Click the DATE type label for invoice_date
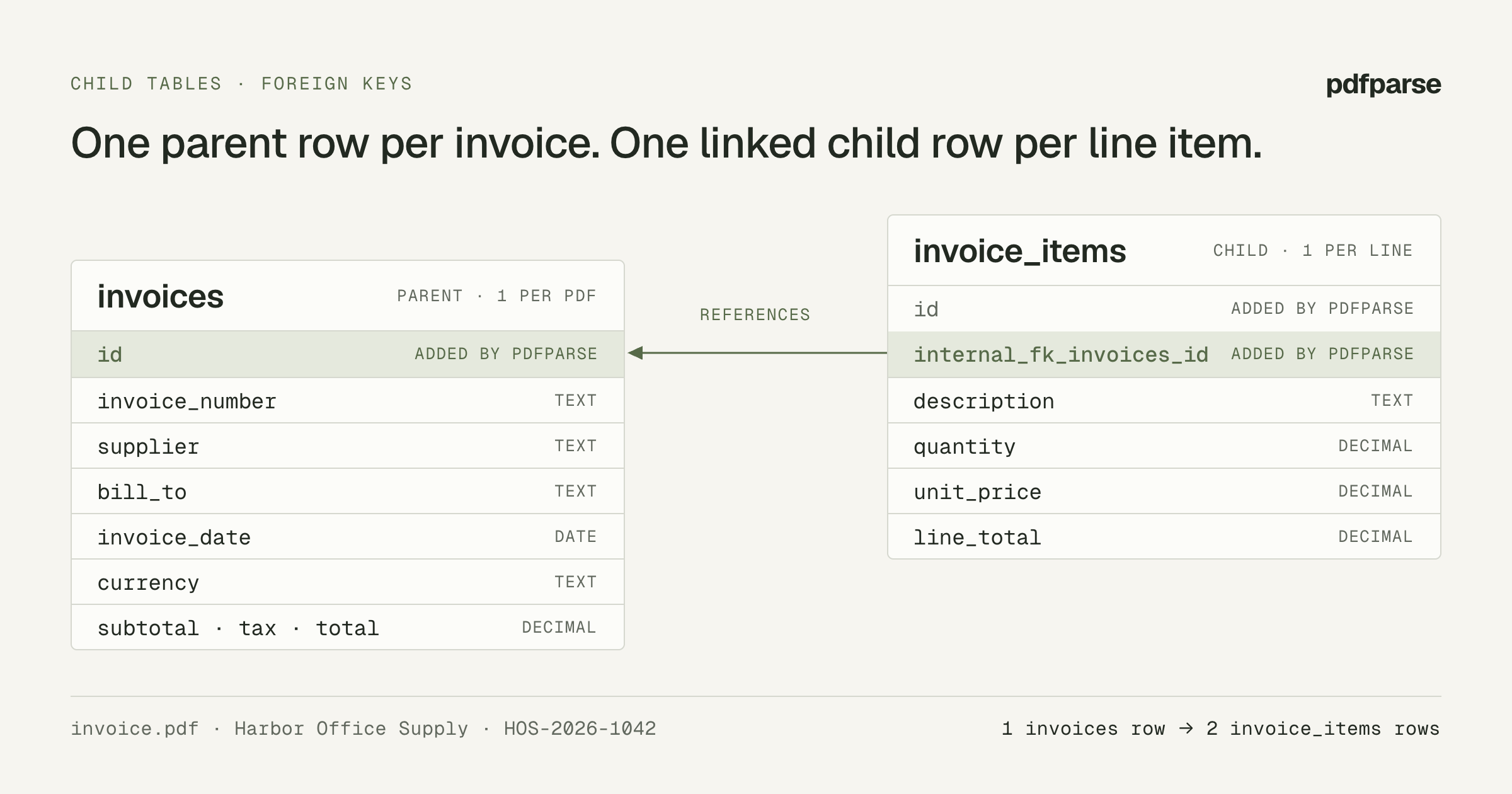Image resolution: width=1512 pixels, height=794 pixels. tap(575, 536)
